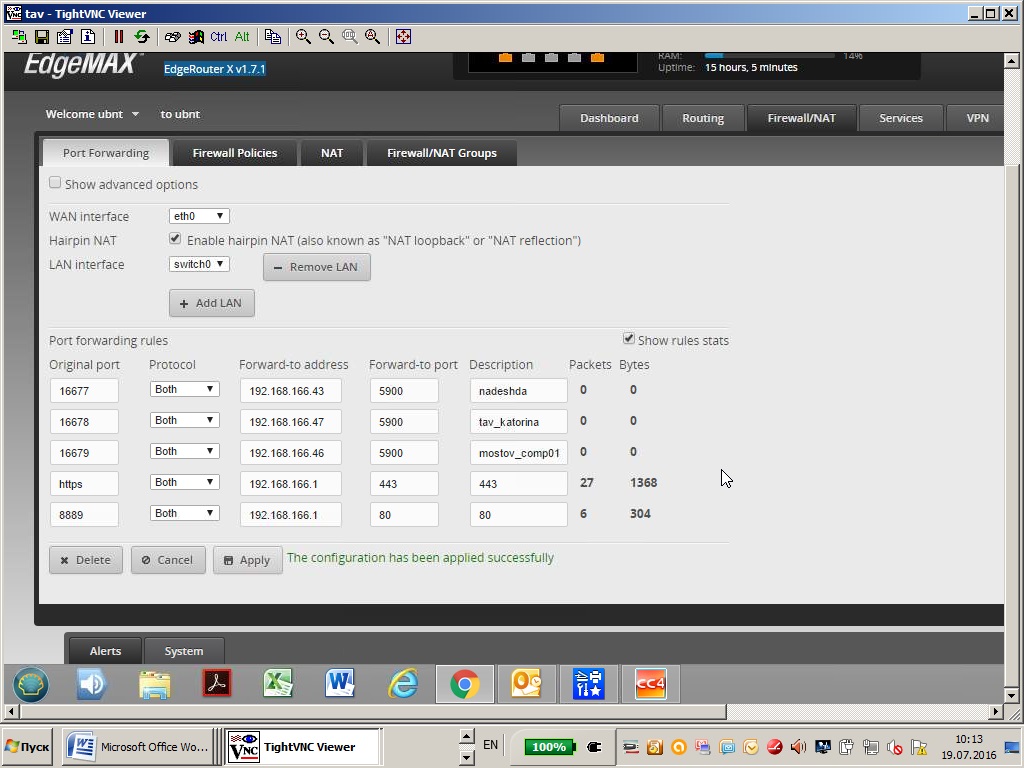Image resolution: width=1024 pixels, height=768 pixels.
Task: Pause the VNC session with red bars icon
Action: coord(119,37)
